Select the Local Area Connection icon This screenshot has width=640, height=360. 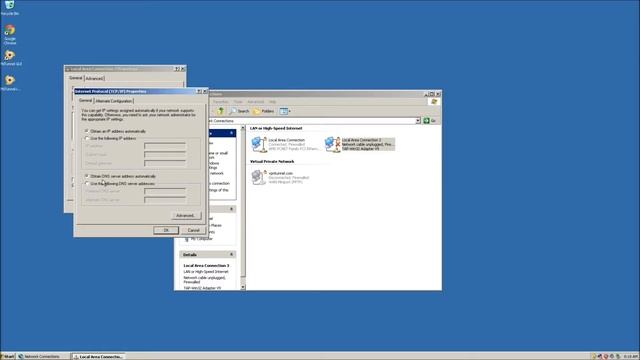point(284,144)
